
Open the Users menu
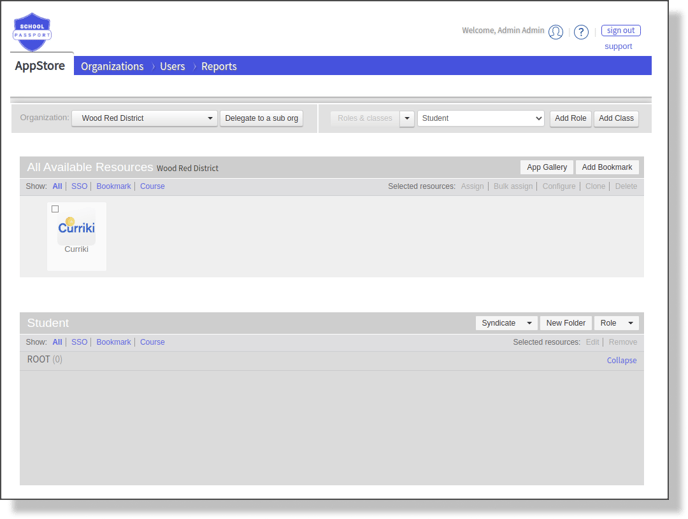click(x=172, y=66)
